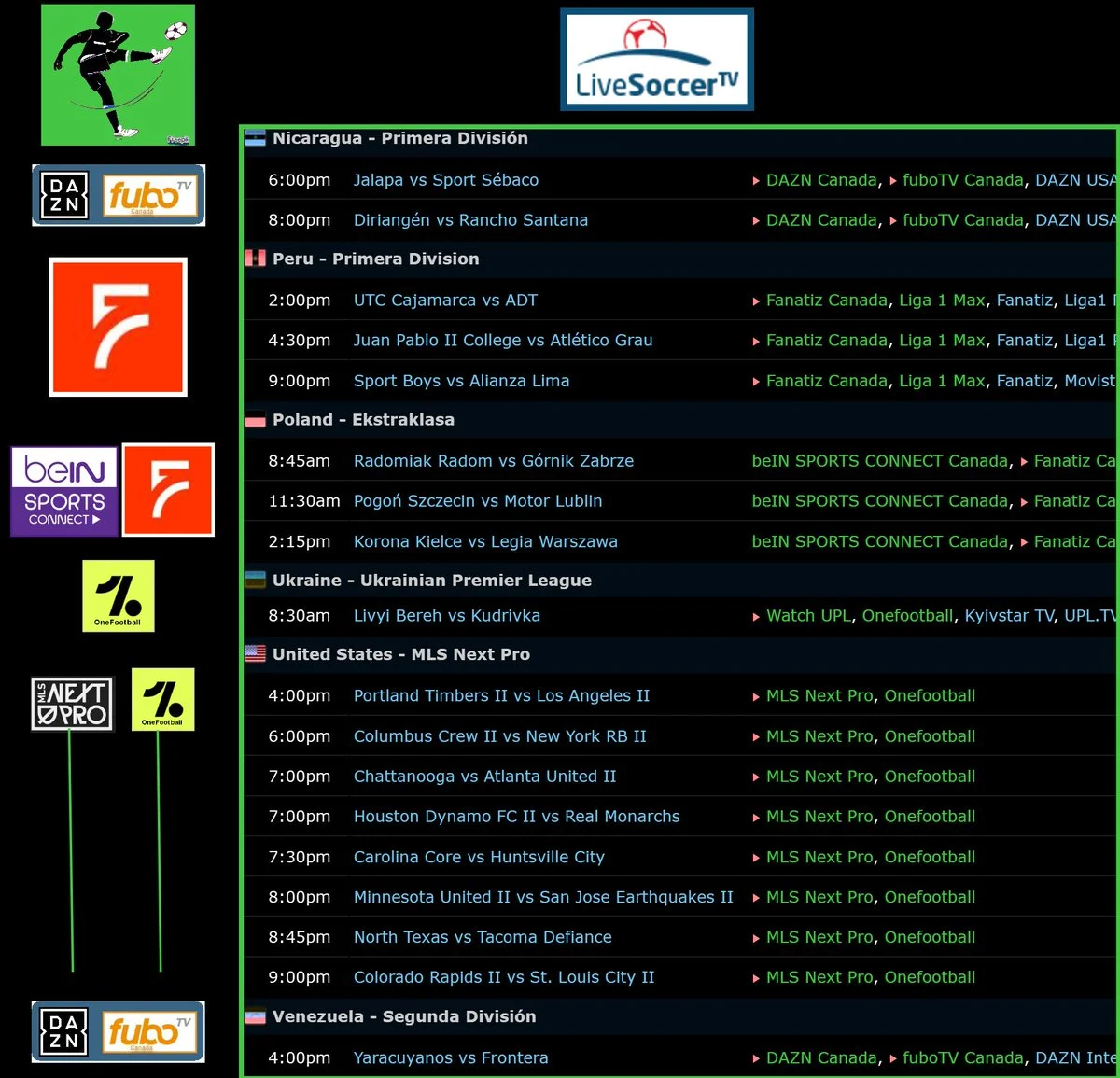Open Ukraine - Ukrainian Premier League heading
This screenshot has height=1078, width=1120.
pyautogui.click(x=432, y=581)
